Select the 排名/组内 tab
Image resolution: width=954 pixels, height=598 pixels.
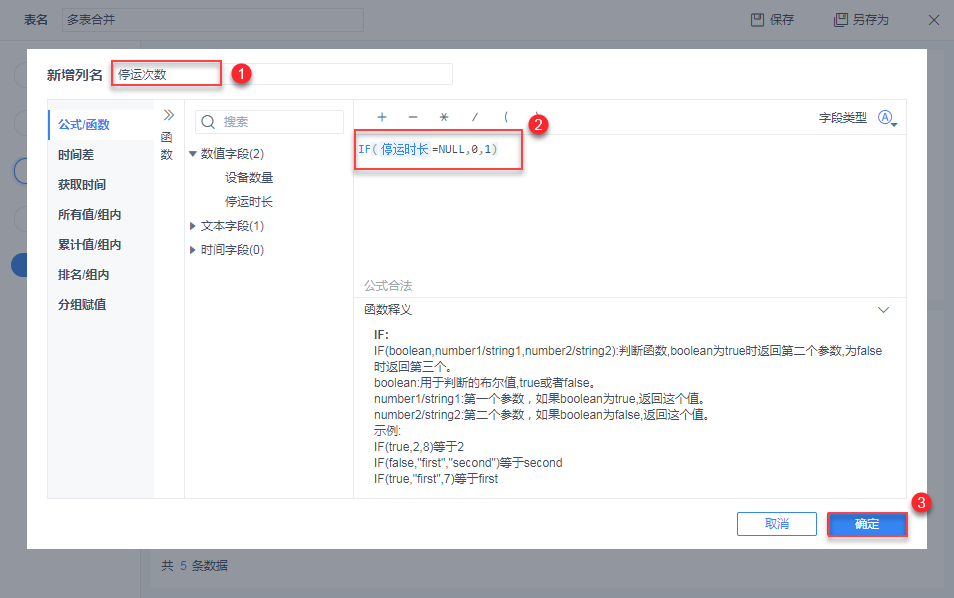101,274
